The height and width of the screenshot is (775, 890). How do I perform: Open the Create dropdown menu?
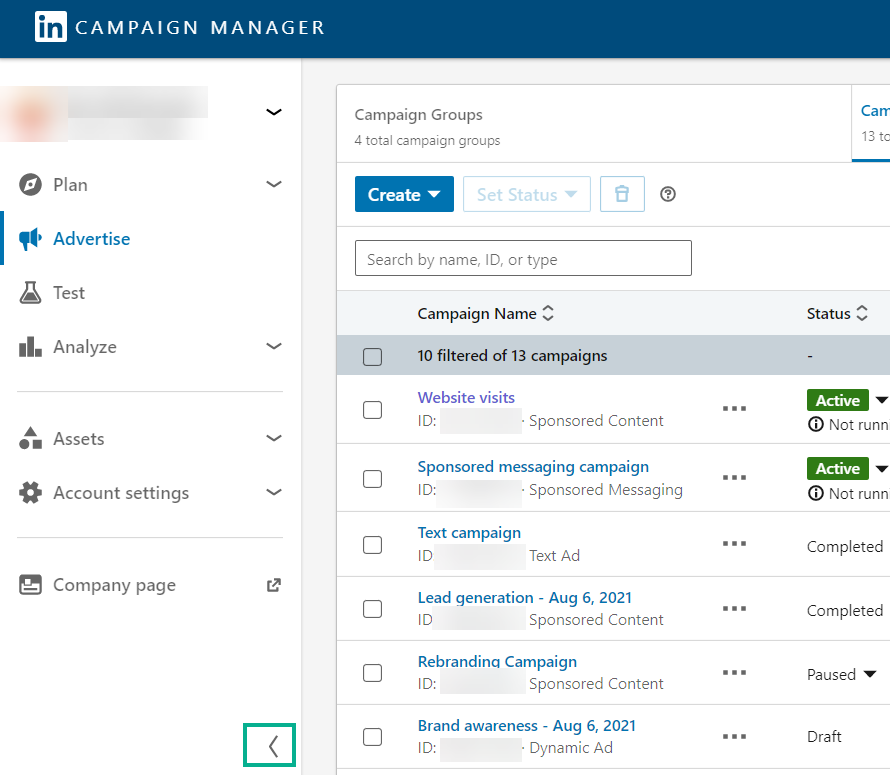click(404, 194)
